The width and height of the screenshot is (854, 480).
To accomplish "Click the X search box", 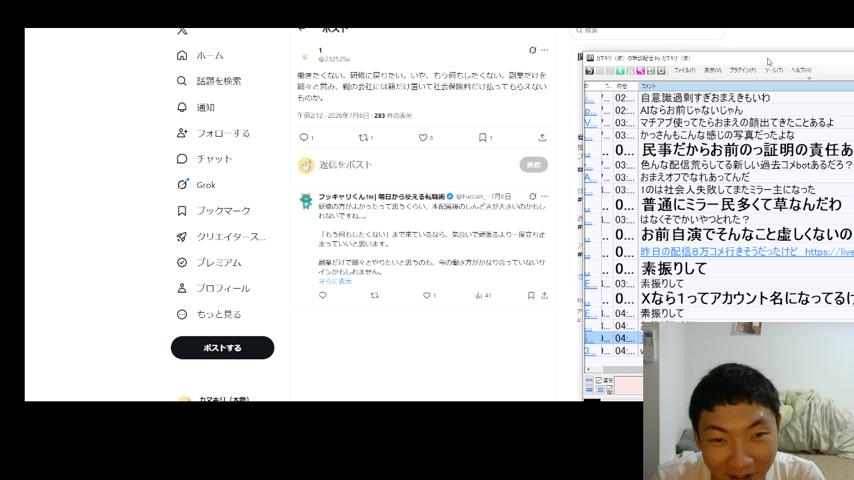I will [648, 32].
